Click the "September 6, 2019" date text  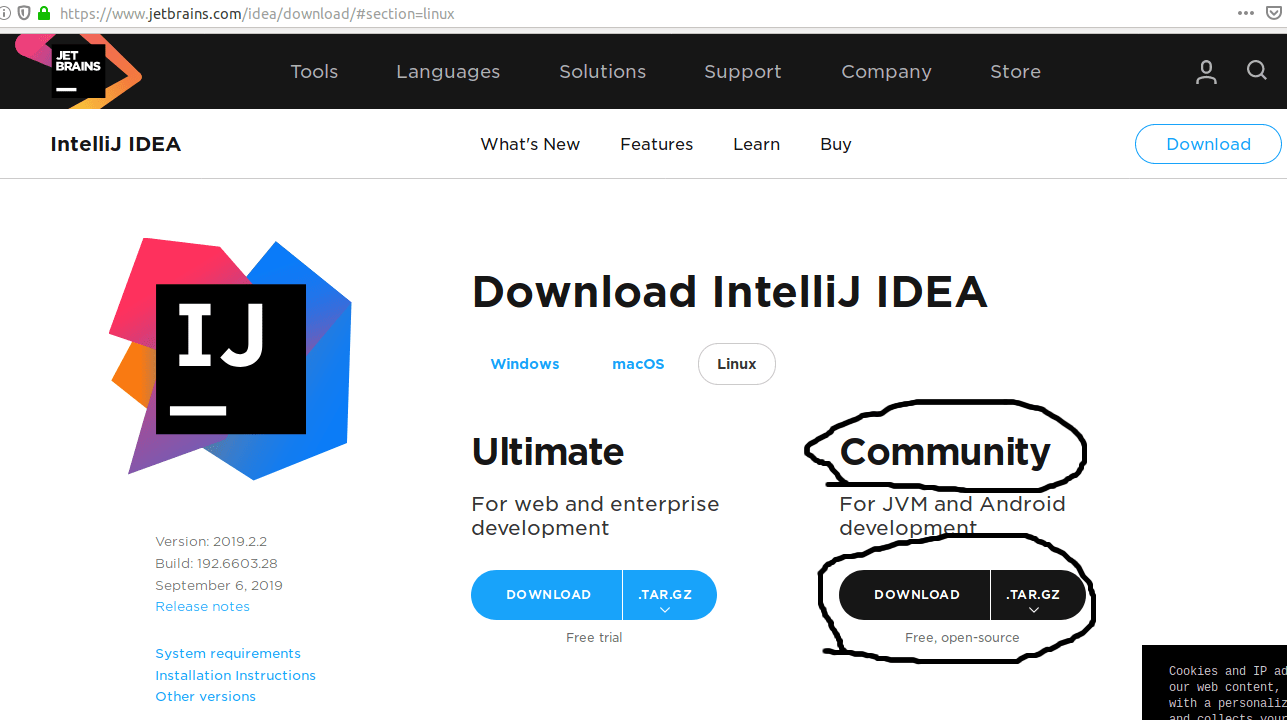click(219, 586)
